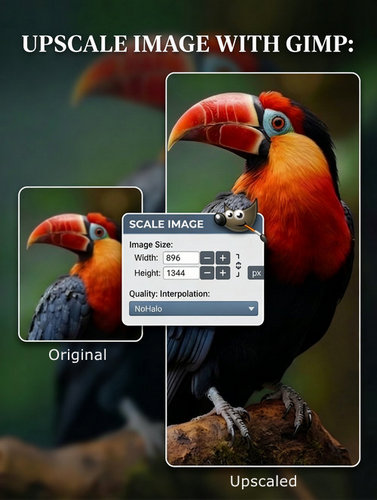377x500 pixels.
Task: Select the Original bird thumbnail
Action: 80,264
